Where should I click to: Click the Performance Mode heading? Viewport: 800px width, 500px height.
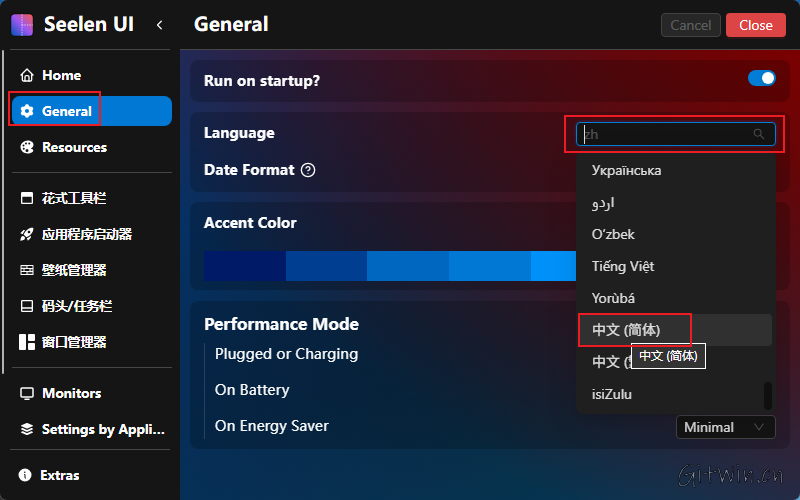(x=281, y=324)
